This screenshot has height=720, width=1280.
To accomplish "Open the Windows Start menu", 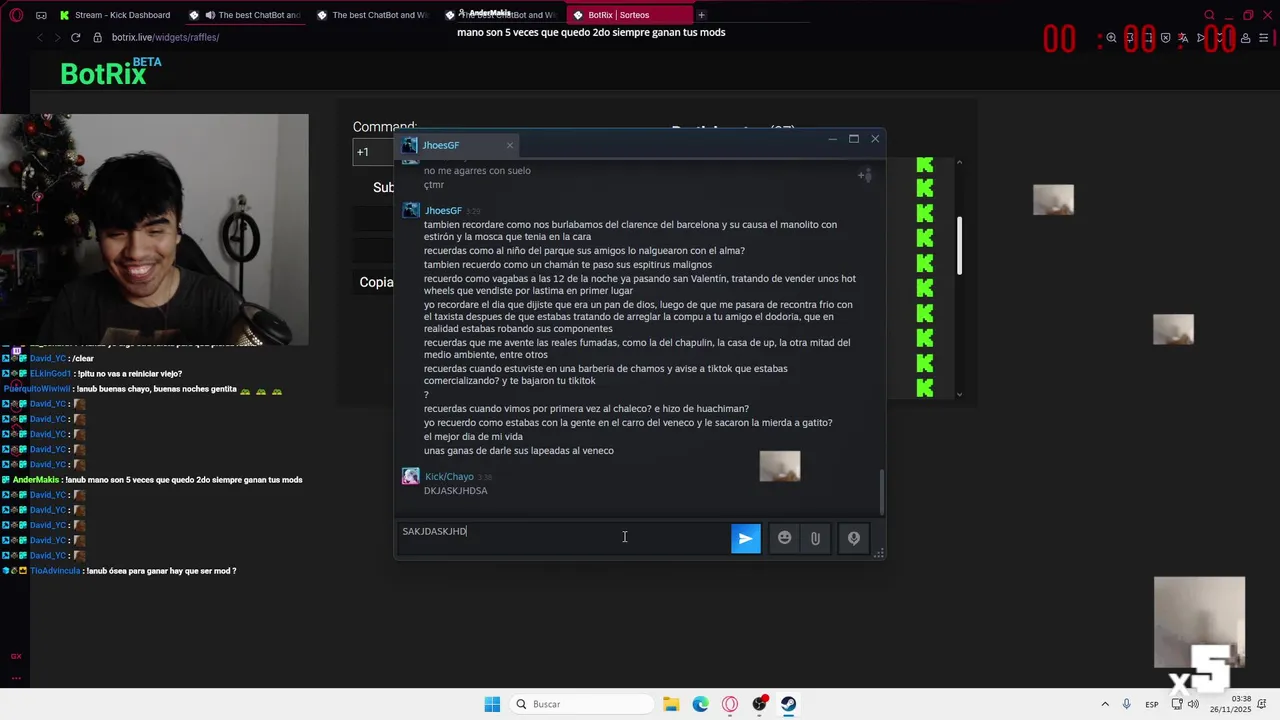I will click(x=492, y=704).
